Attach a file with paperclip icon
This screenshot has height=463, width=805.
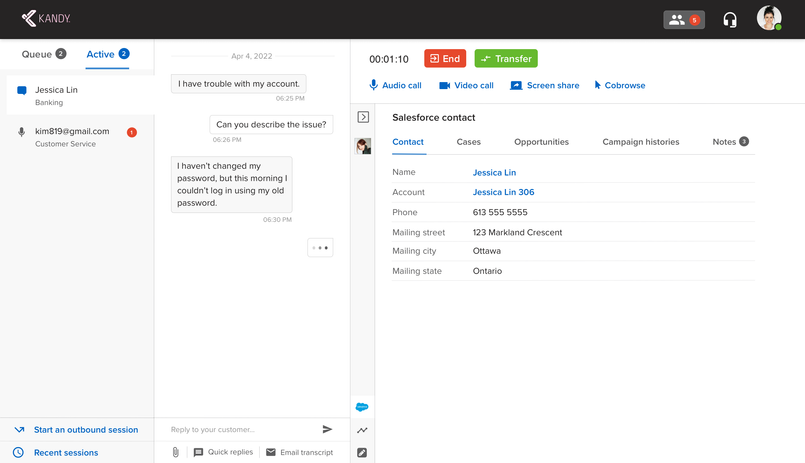[176, 452]
